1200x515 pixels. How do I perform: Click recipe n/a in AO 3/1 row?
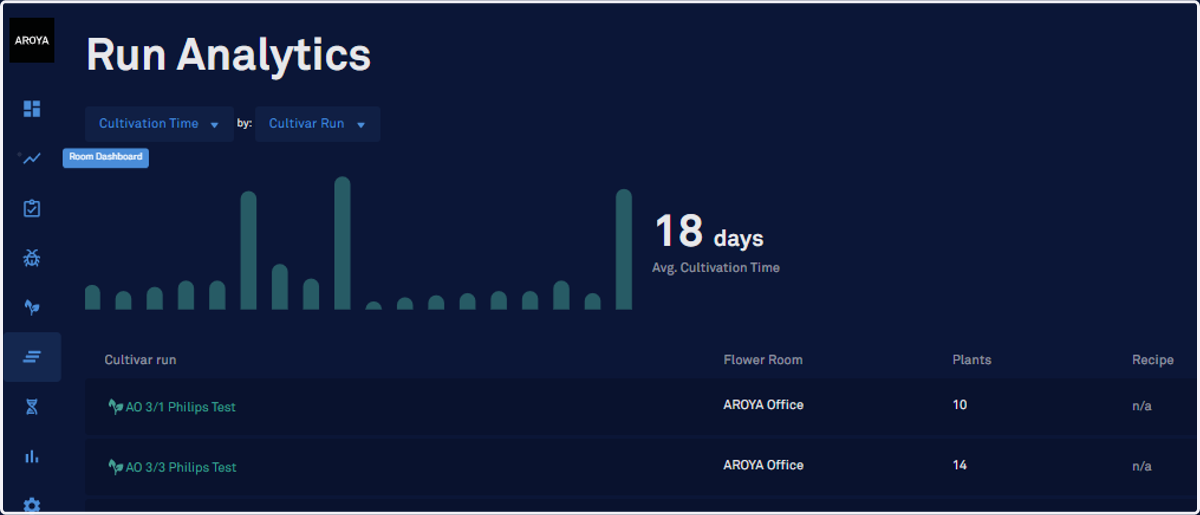(x=1142, y=407)
